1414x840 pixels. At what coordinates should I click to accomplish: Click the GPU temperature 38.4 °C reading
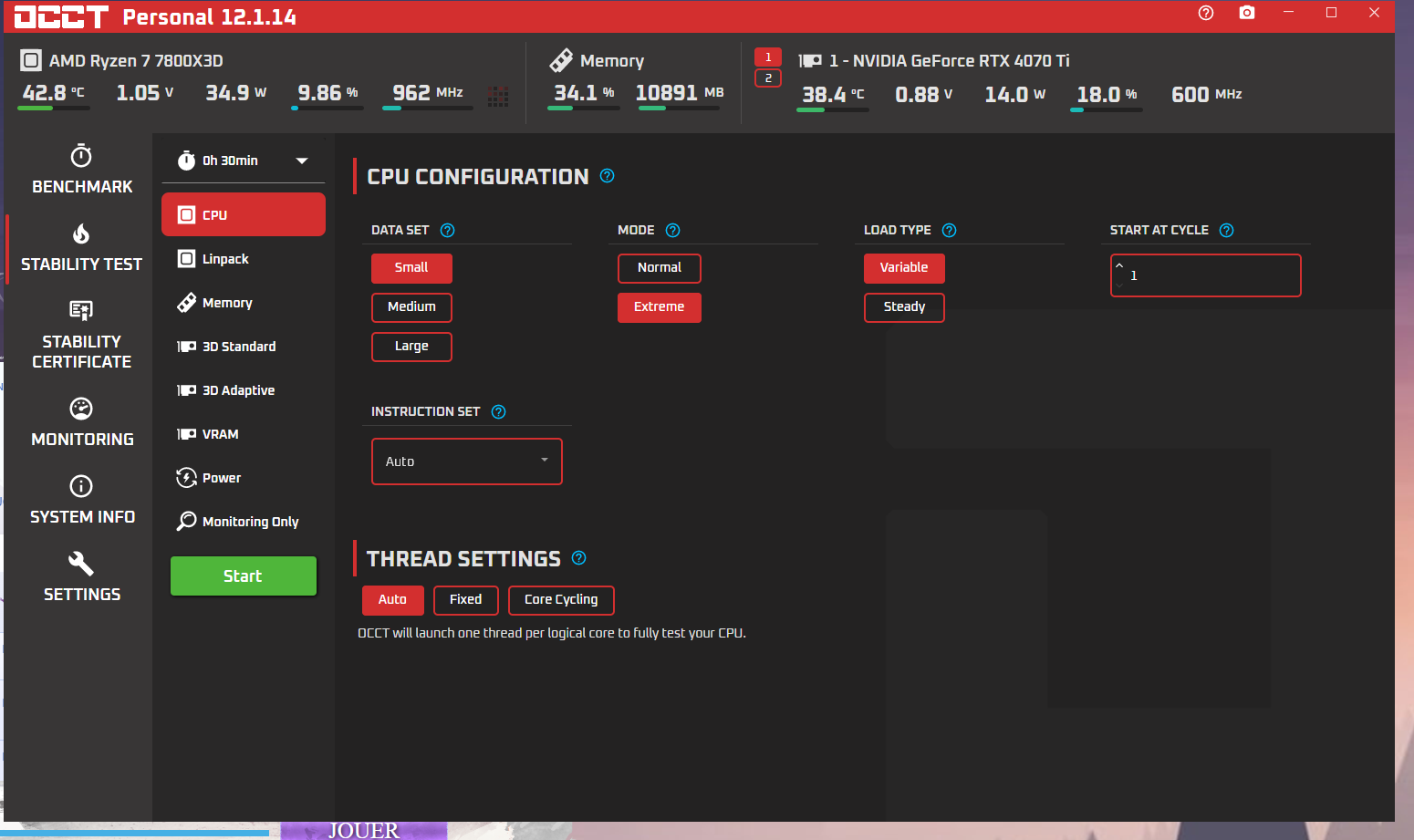point(833,95)
